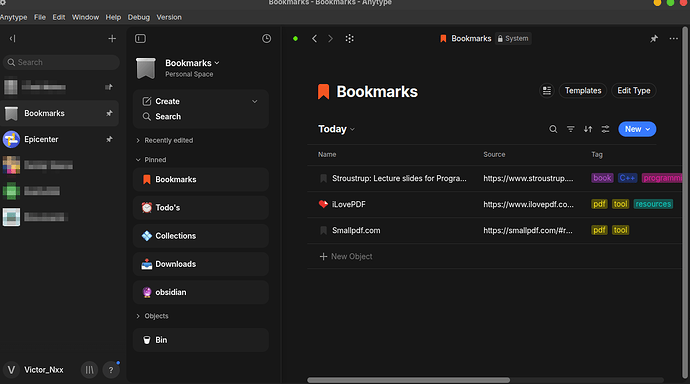The width and height of the screenshot is (690, 384).
Task: Click the Edit Type button
Action: click(x=634, y=91)
